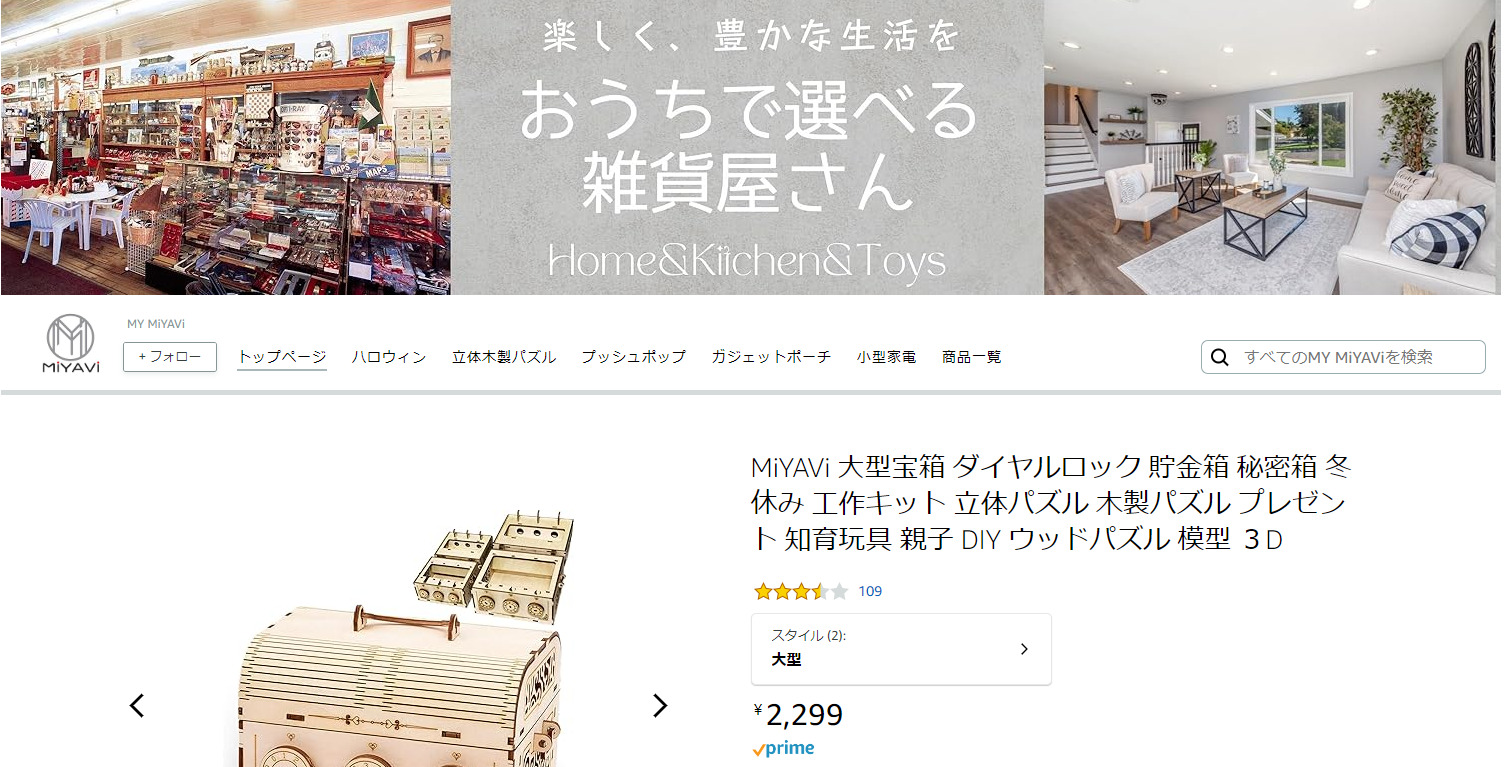Open the 109 reviews link
This screenshot has height=767, width=1507.
pyautogui.click(x=870, y=591)
